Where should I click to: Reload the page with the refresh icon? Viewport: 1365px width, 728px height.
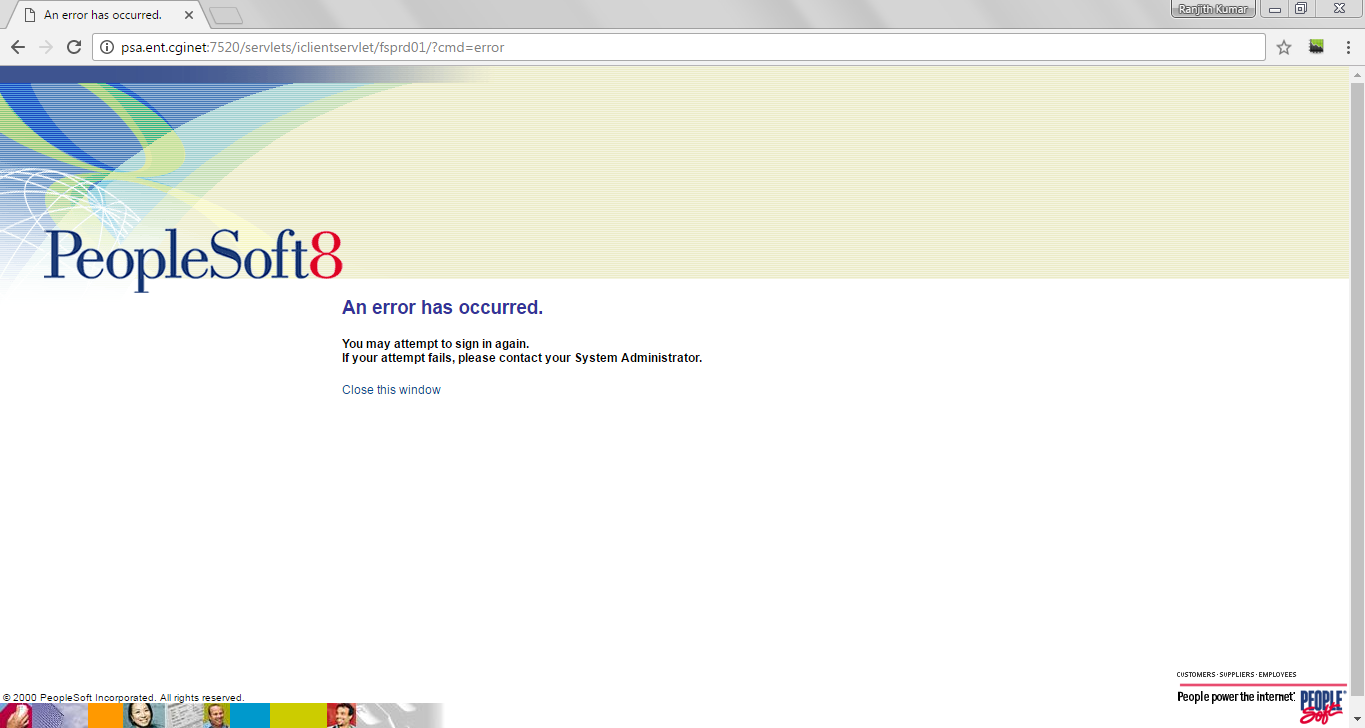[x=74, y=47]
